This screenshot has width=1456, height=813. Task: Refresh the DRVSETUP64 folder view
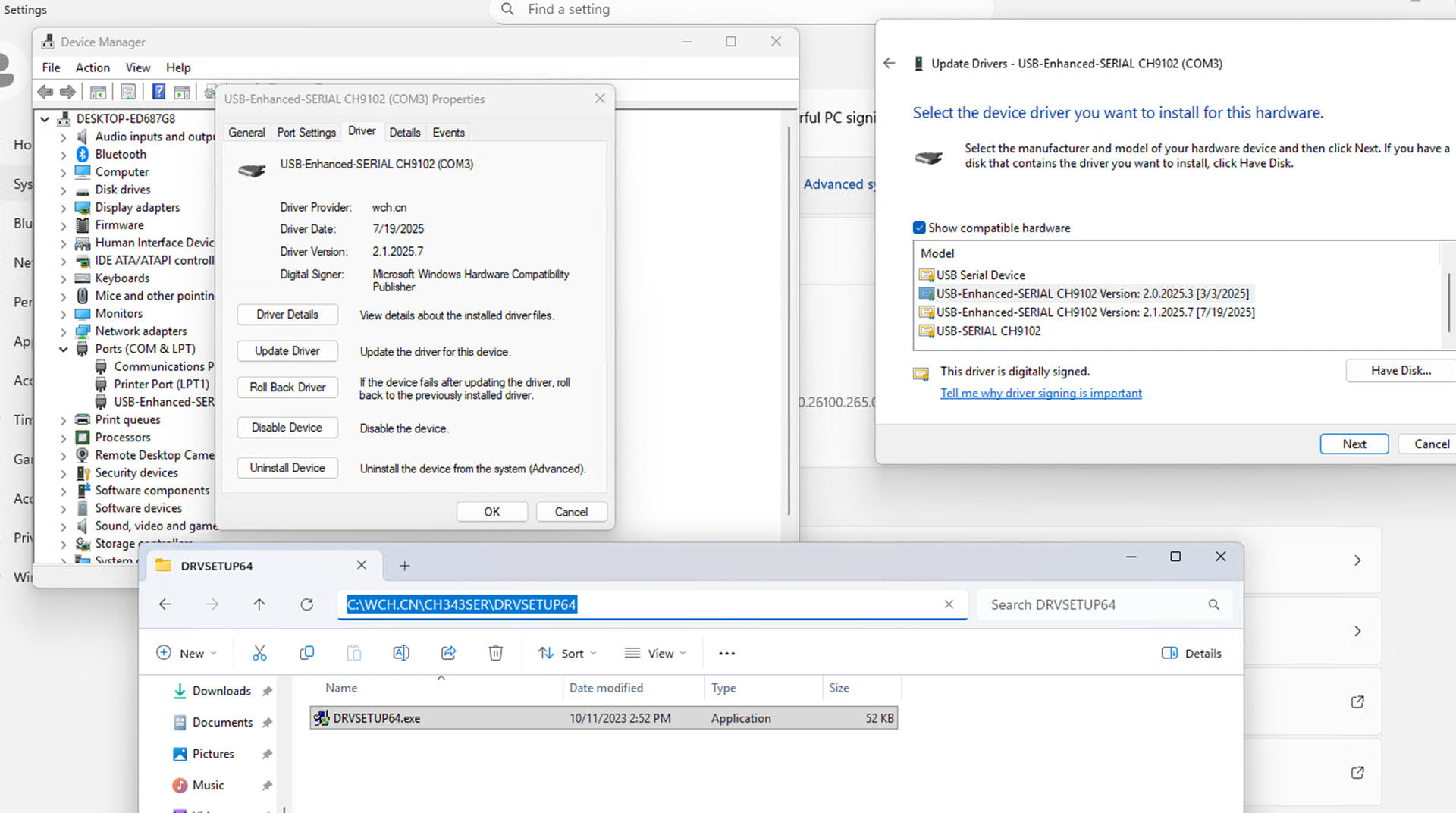[306, 604]
